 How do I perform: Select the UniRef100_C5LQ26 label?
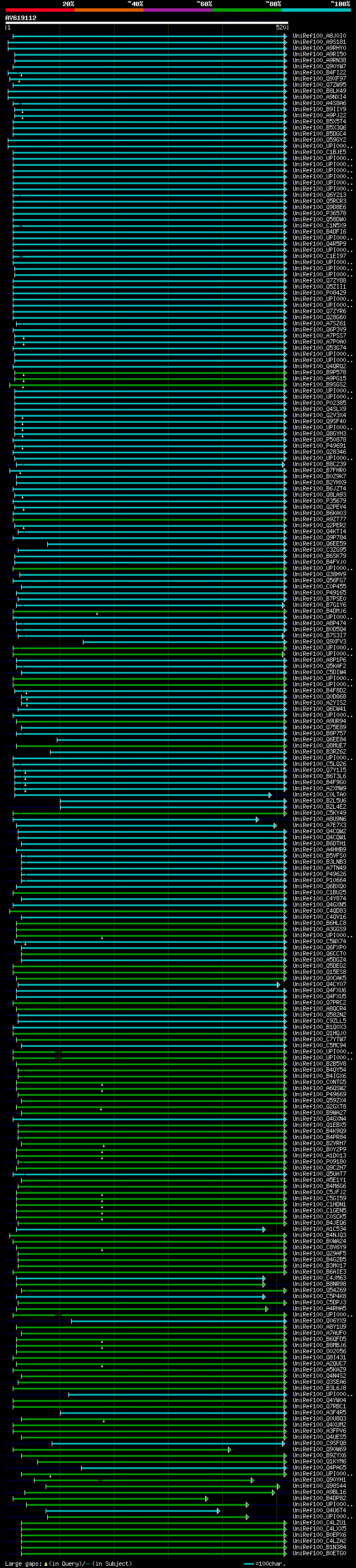pyautogui.click(x=319, y=764)
